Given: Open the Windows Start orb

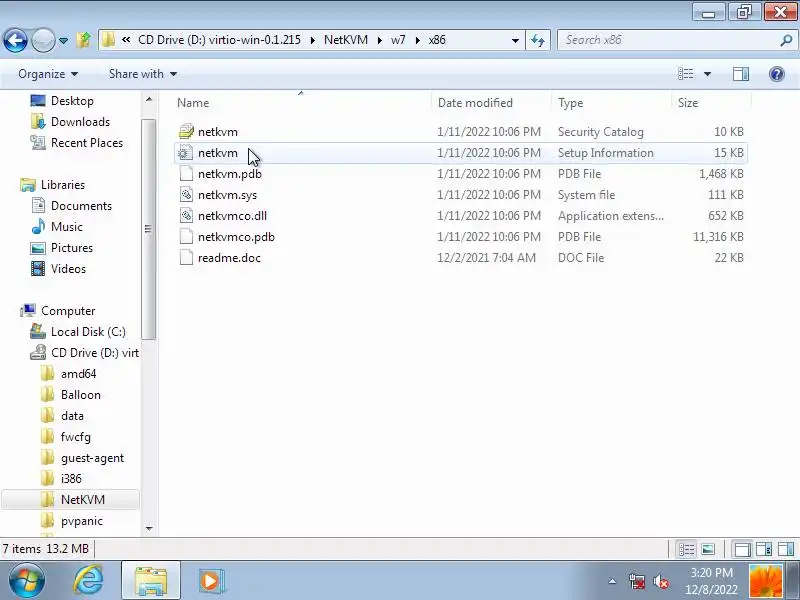Looking at the screenshot, I should (x=27, y=581).
